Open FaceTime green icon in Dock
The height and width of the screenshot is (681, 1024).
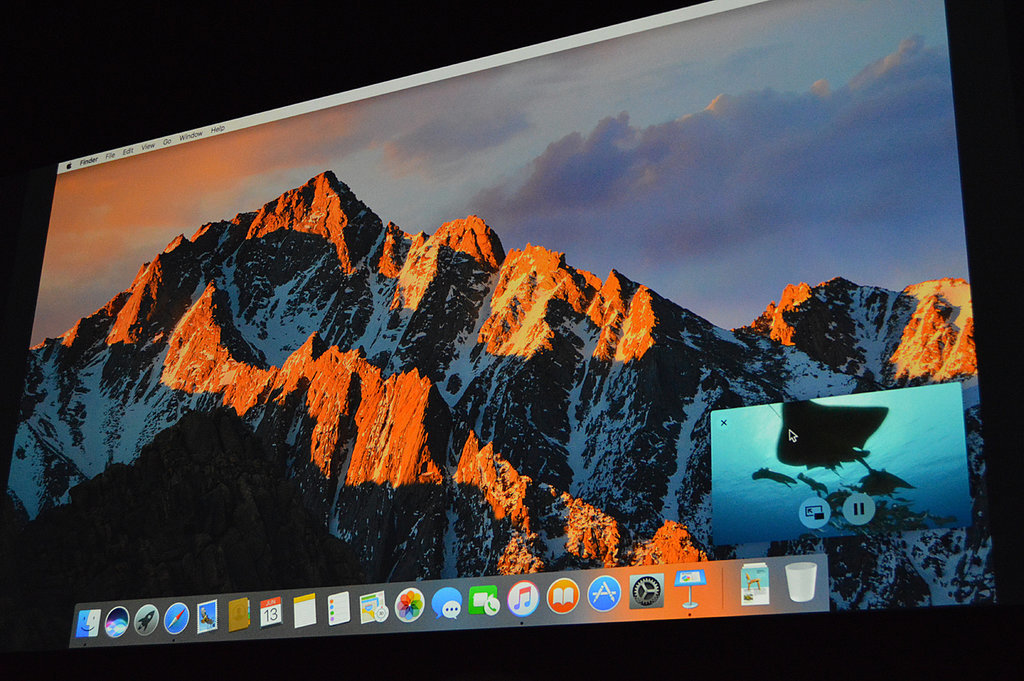pyautogui.click(x=484, y=601)
